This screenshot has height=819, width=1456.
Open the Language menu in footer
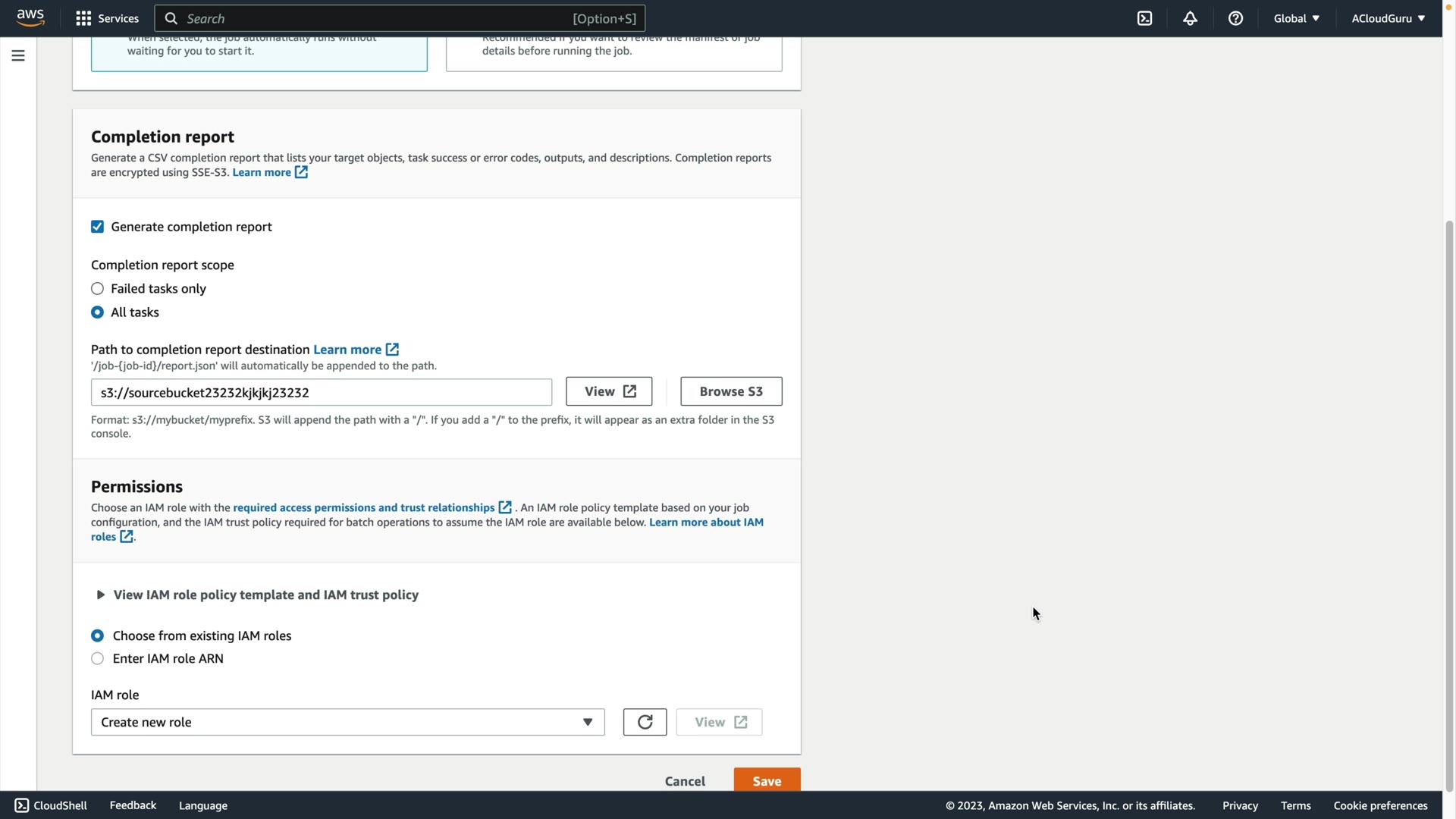tap(202, 805)
